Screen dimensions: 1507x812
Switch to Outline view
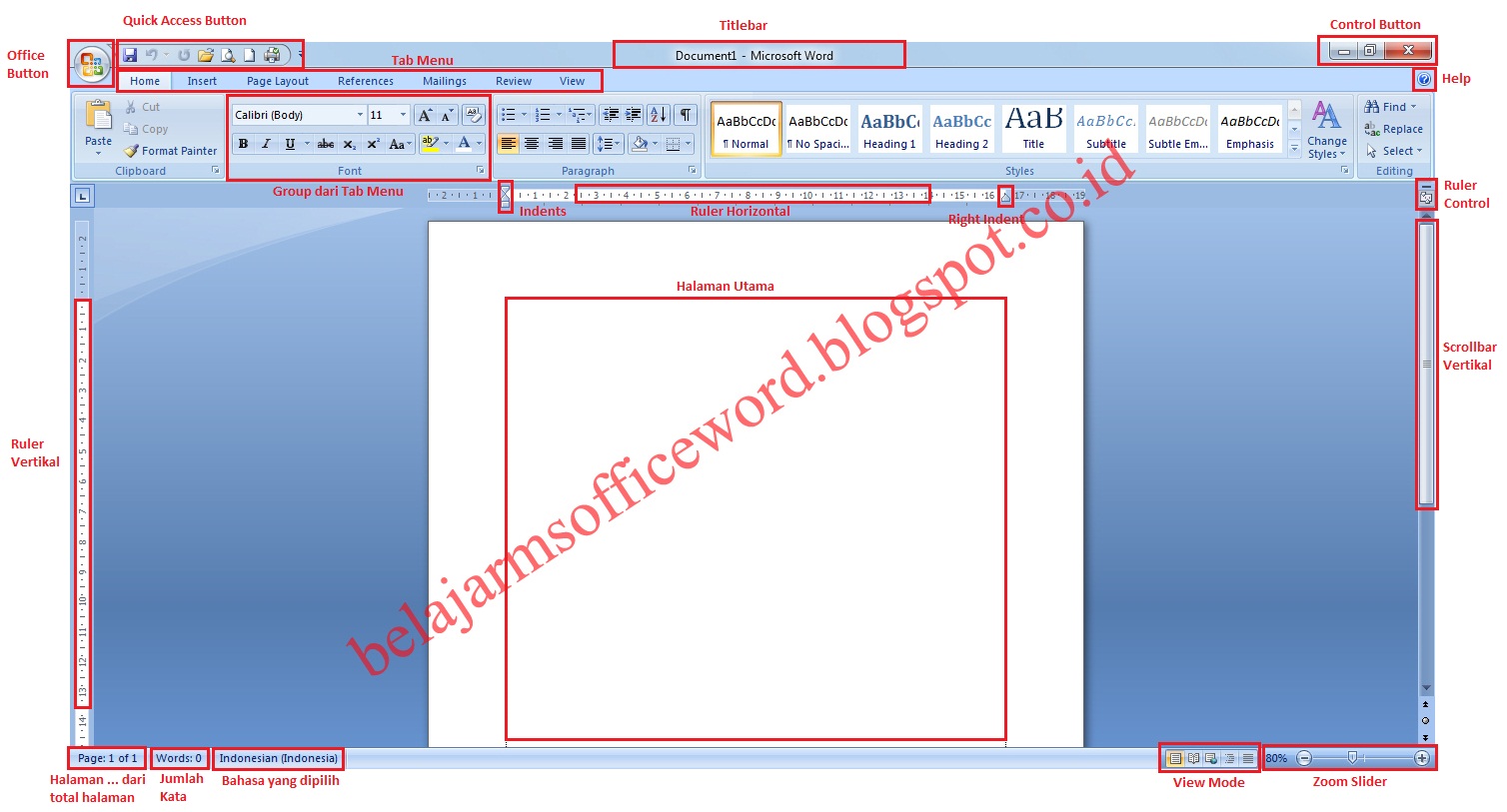click(x=1229, y=758)
